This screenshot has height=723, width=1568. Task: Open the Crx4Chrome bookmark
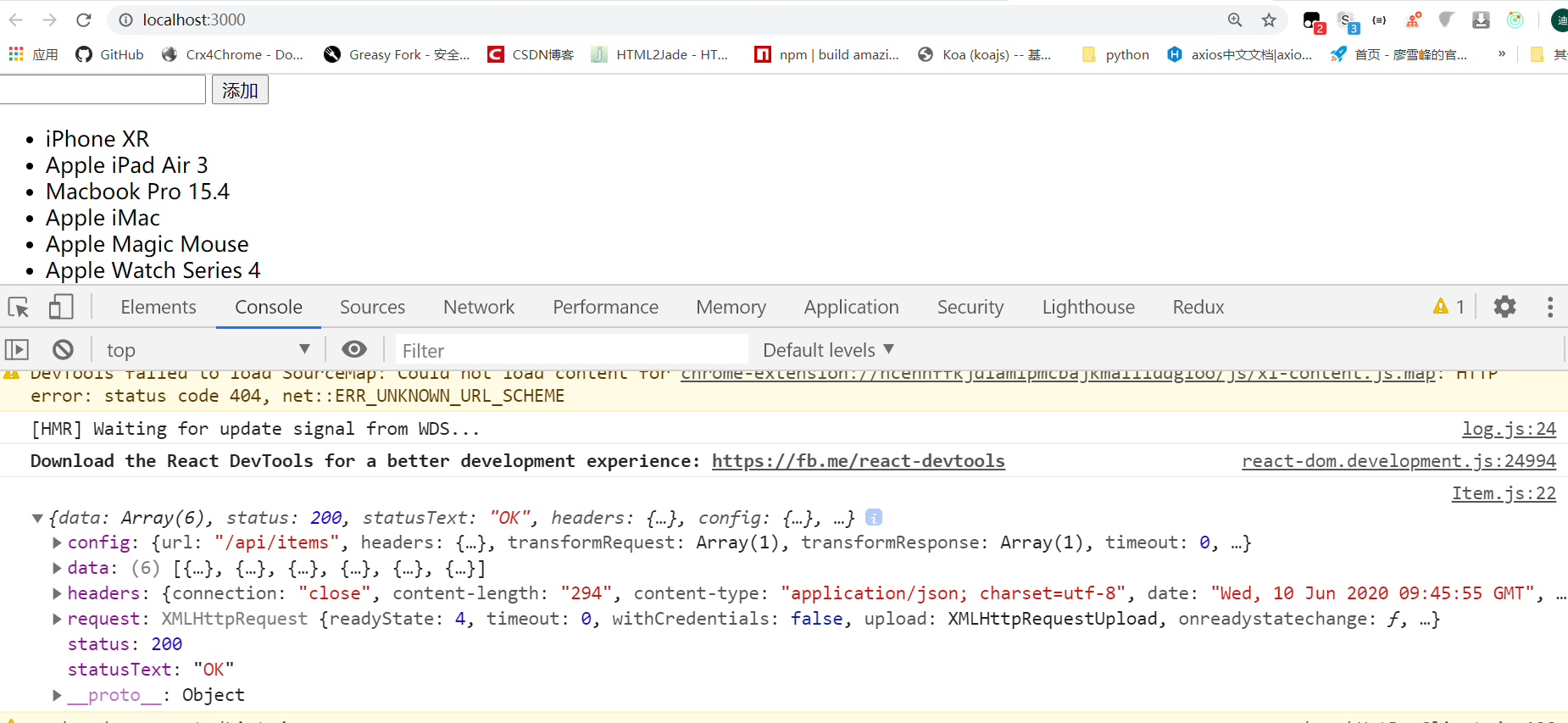(232, 54)
